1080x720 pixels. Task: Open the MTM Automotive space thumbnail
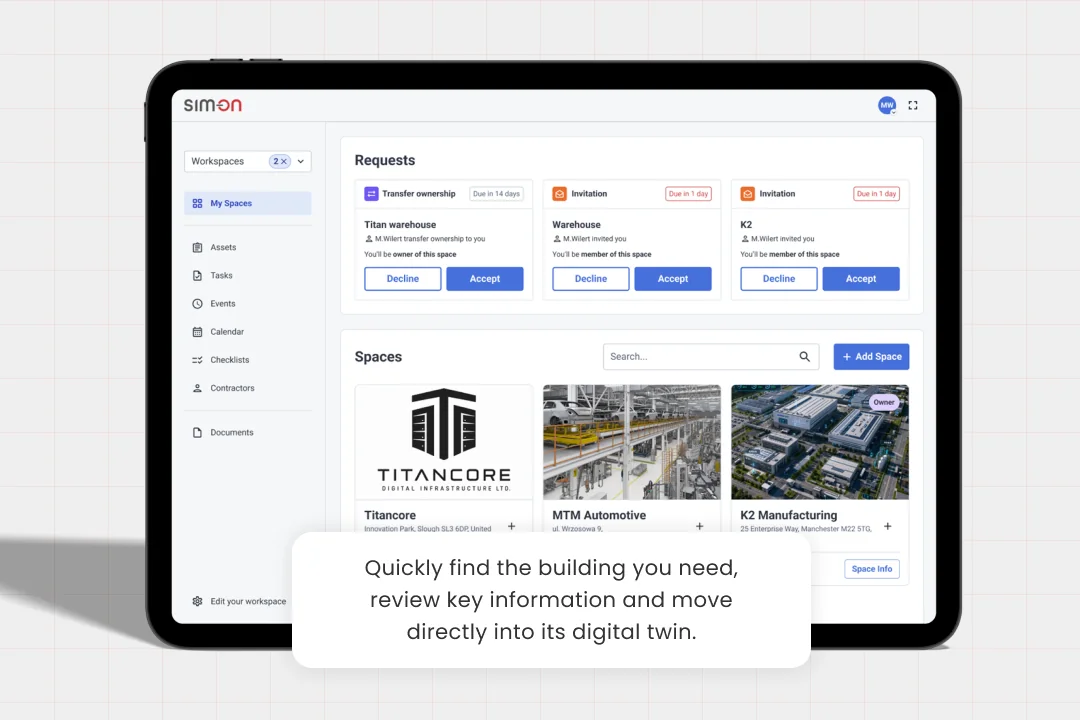[632, 442]
